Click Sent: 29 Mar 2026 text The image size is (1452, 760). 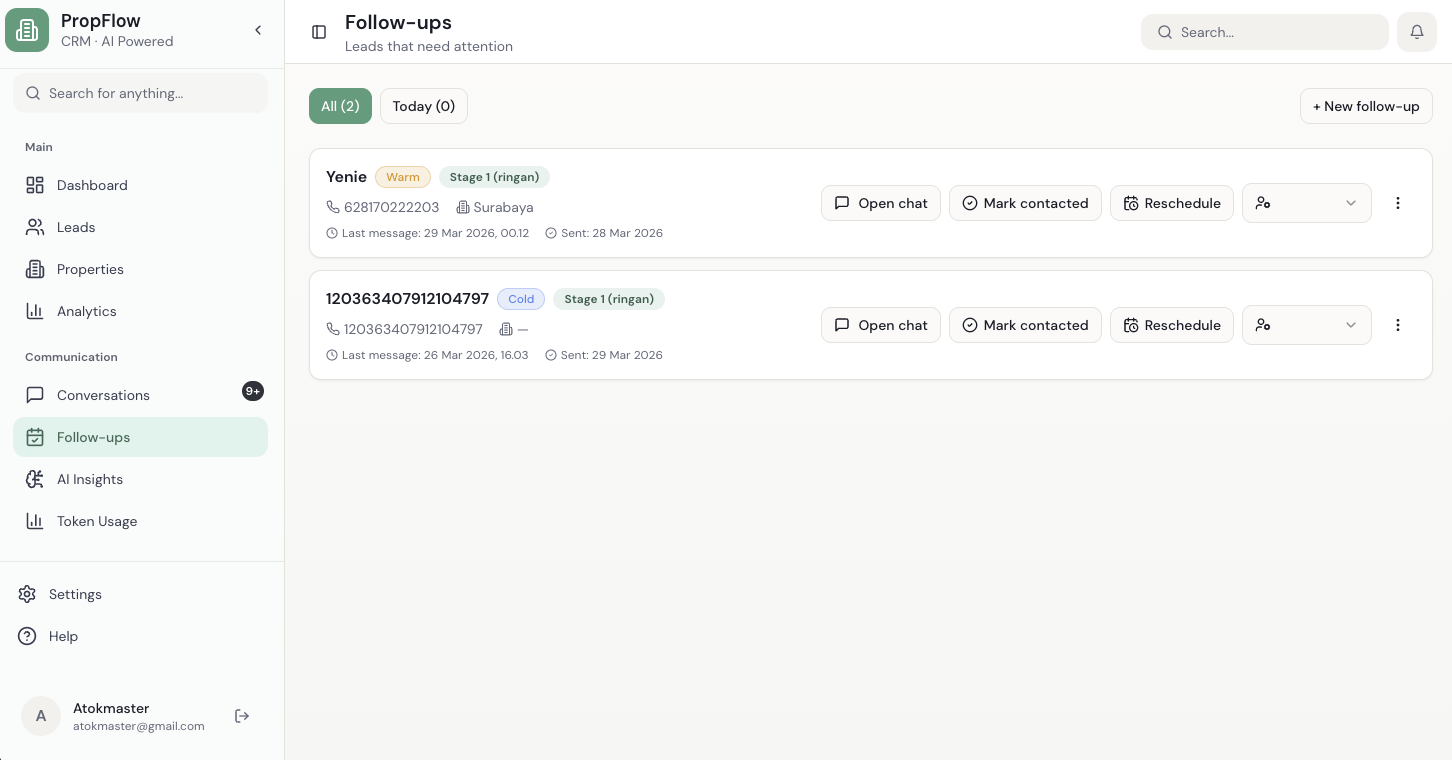(x=611, y=355)
